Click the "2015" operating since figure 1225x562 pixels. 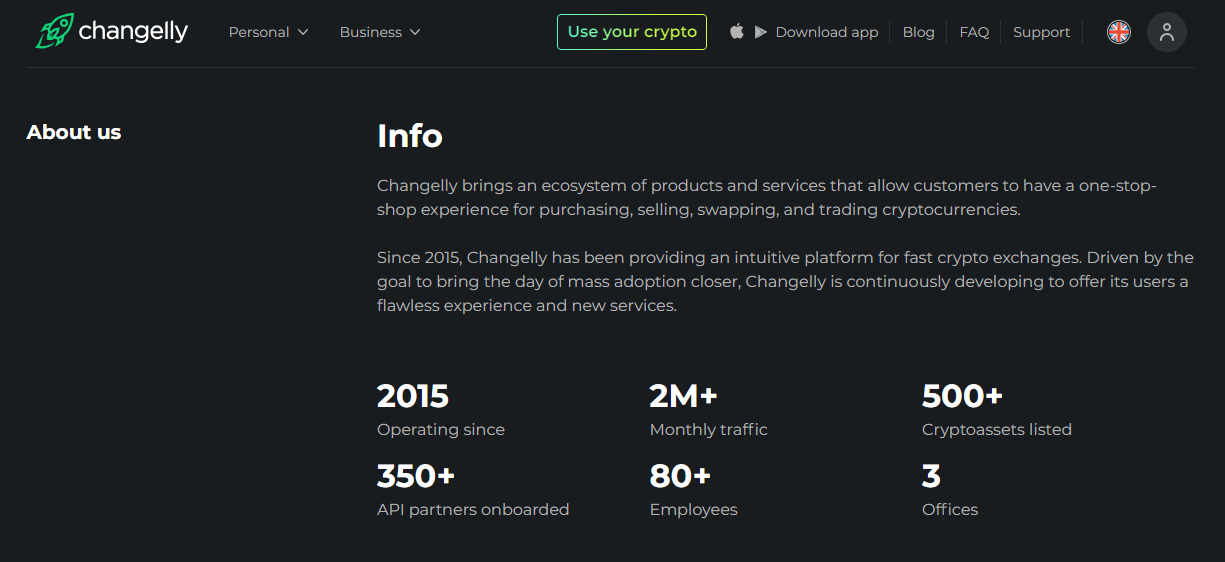point(413,396)
